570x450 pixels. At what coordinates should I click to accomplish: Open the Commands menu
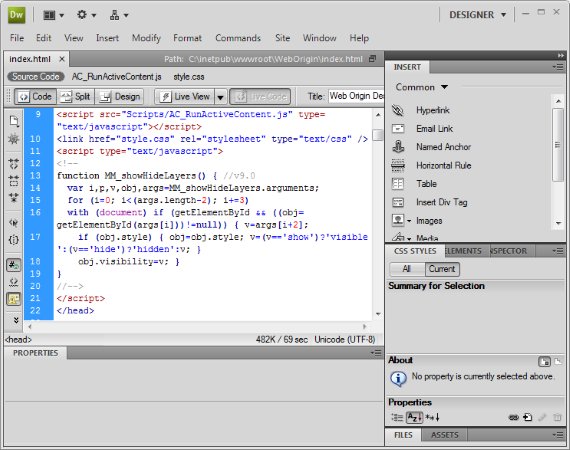pyautogui.click(x=238, y=38)
